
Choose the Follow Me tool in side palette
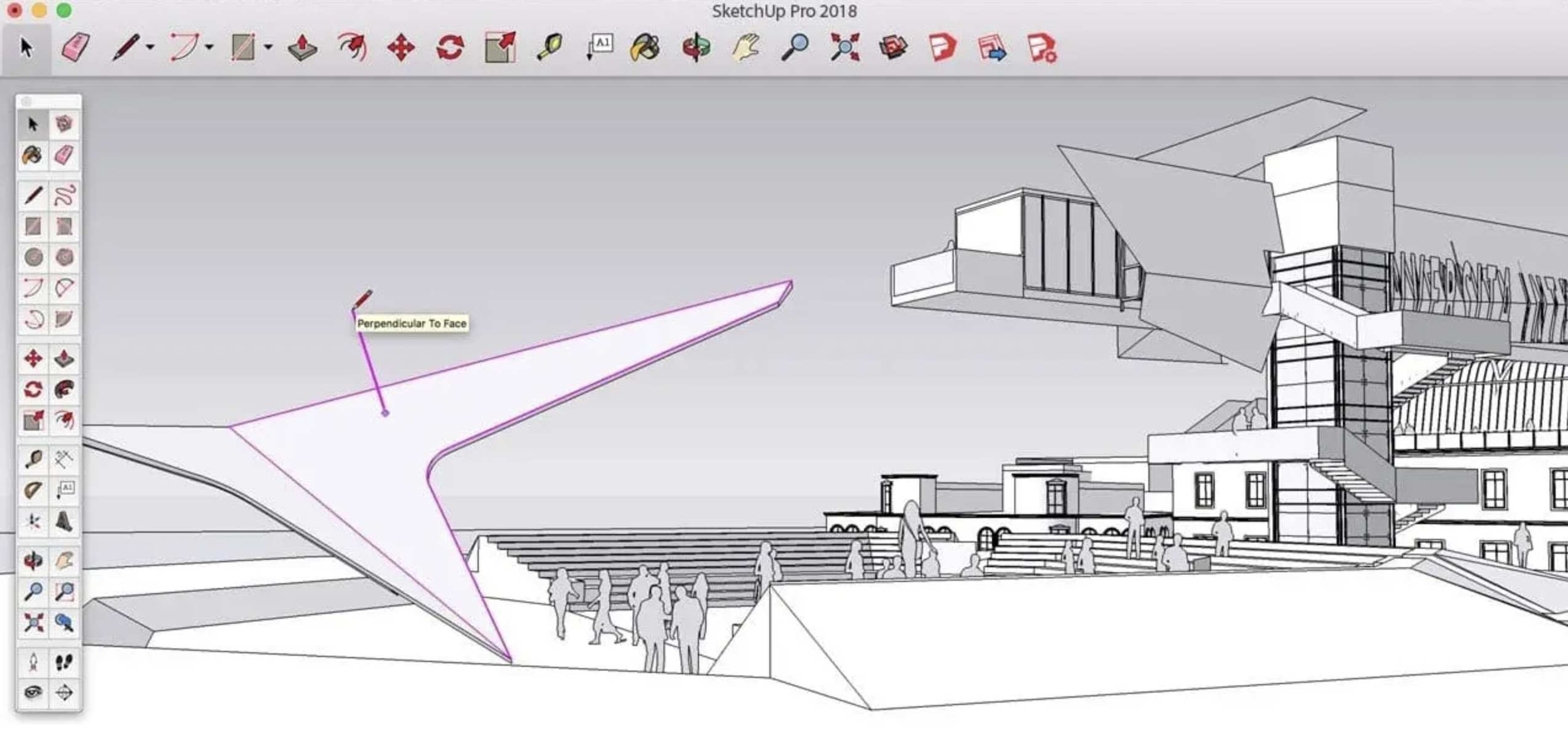coord(65,389)
